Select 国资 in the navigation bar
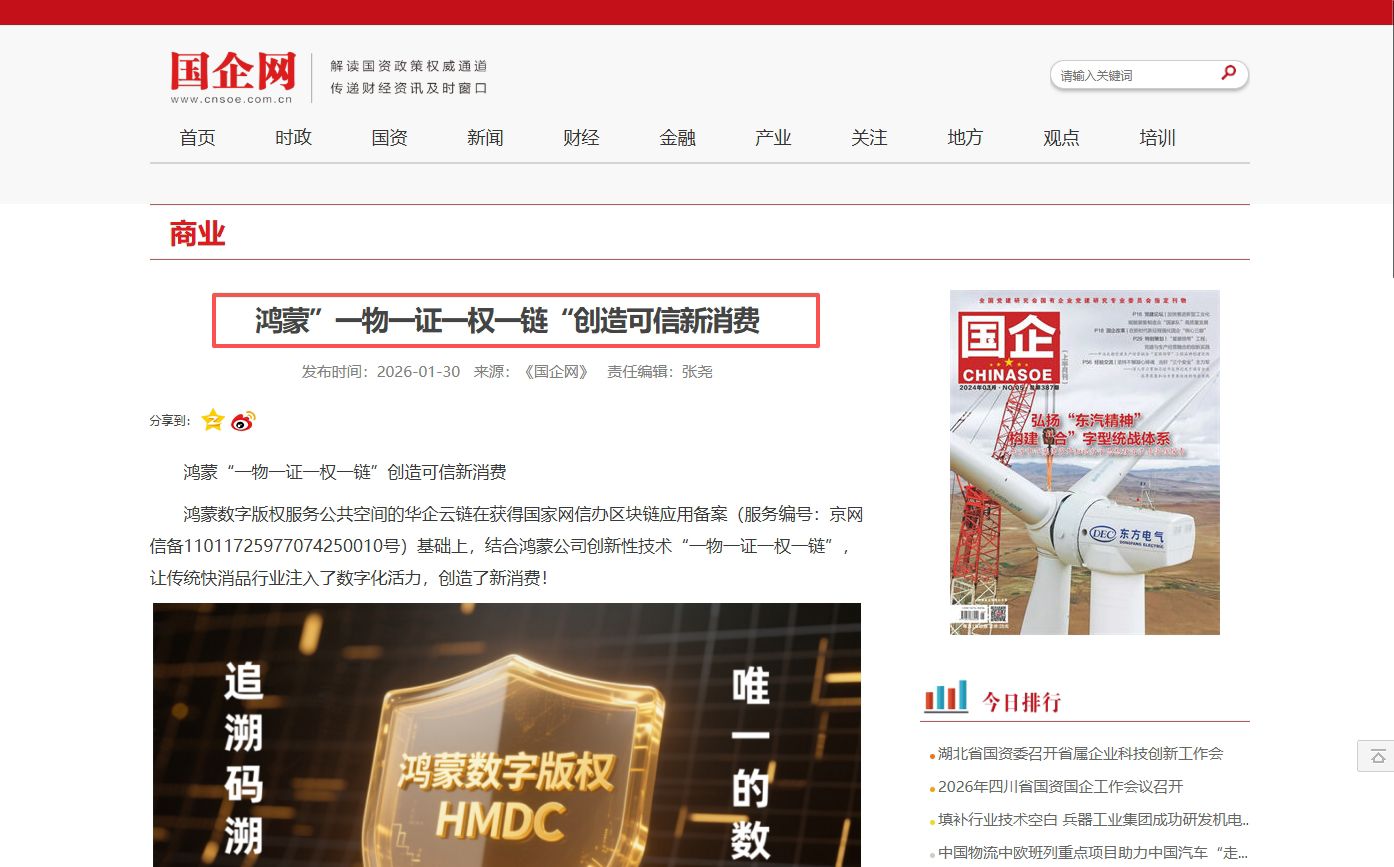1394x867 pixels. (389, 138)
